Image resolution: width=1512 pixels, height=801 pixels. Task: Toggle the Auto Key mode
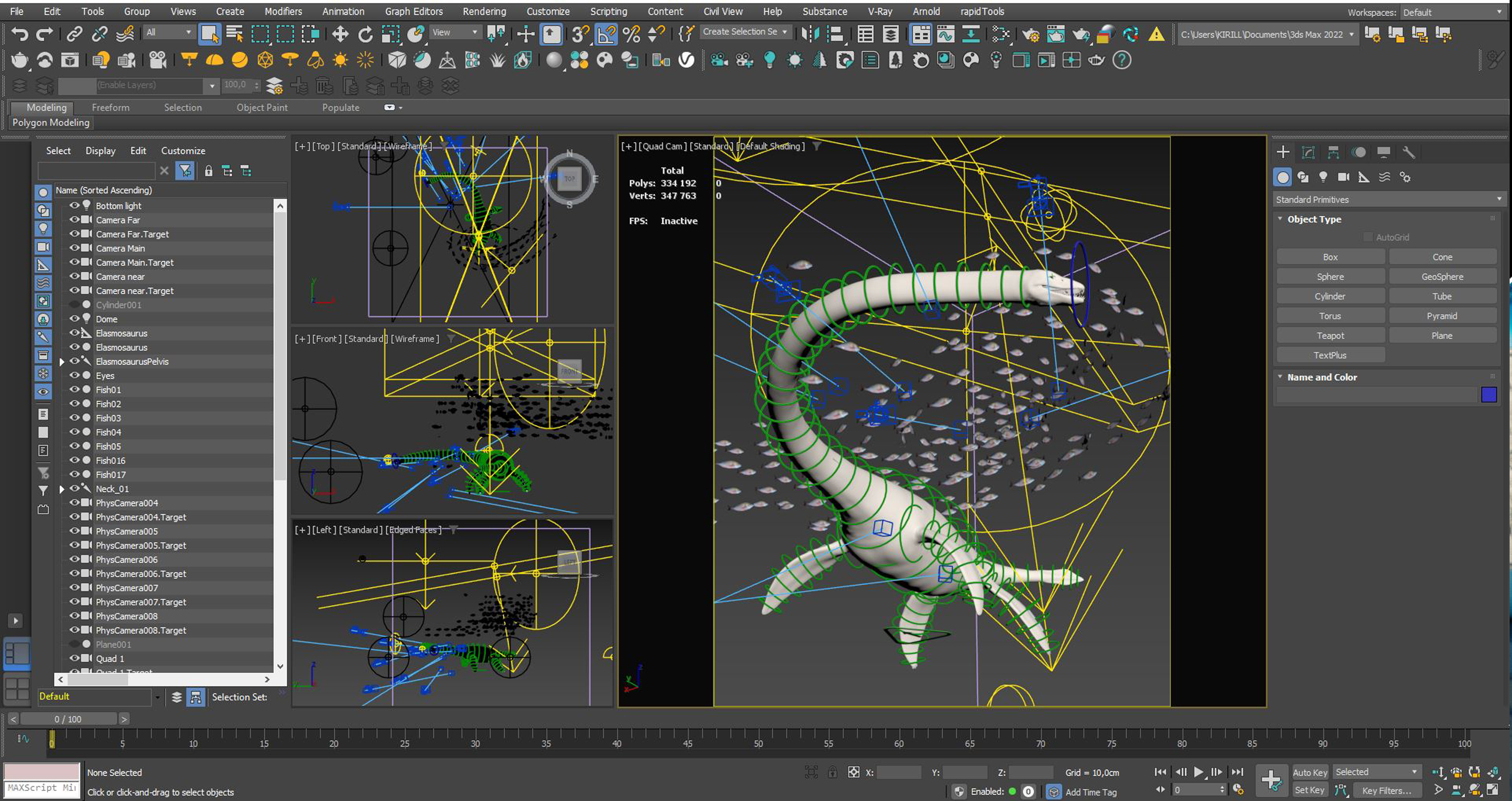[x=1310, y=772]
